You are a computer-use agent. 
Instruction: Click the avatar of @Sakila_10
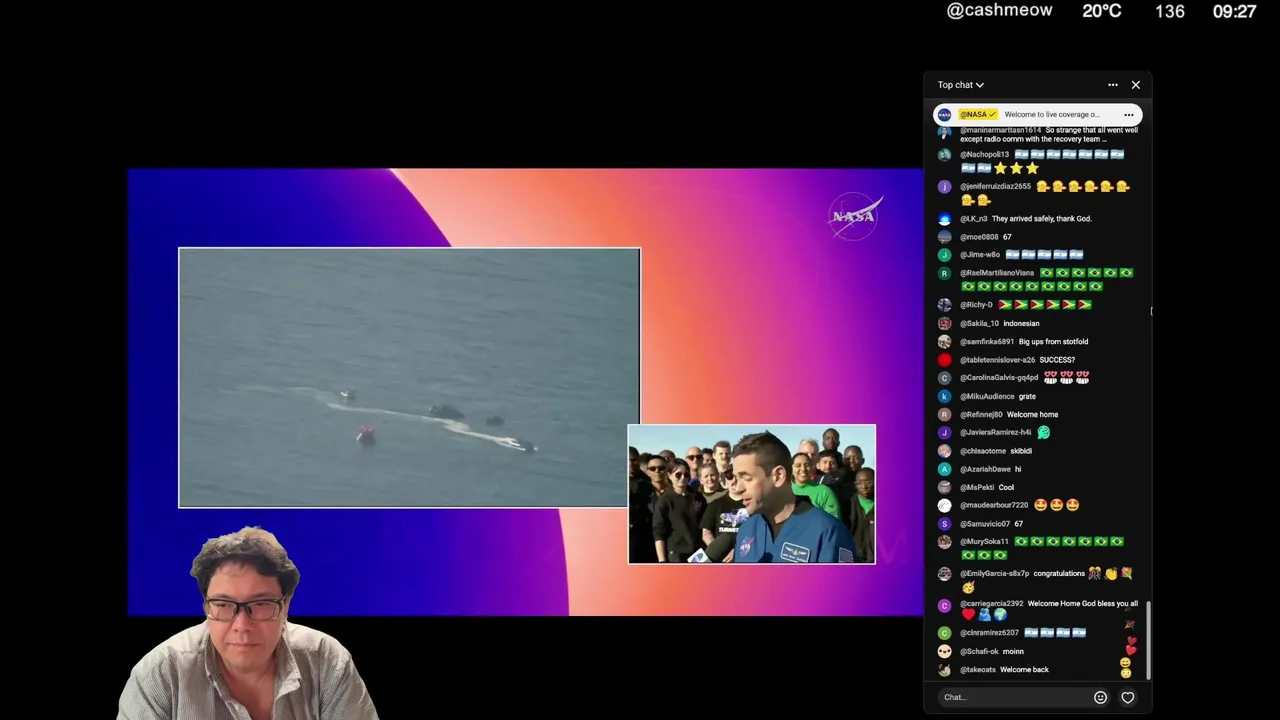(x=944, y=324)
